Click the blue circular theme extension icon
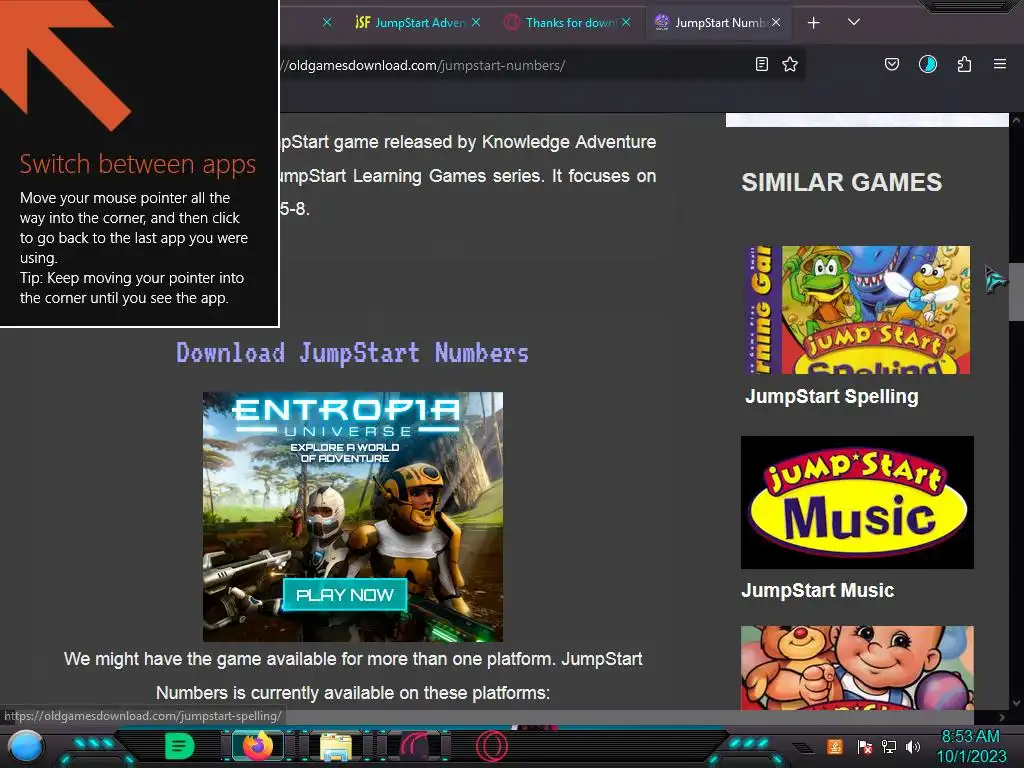The image size is (1024, 768). point(928,64)
